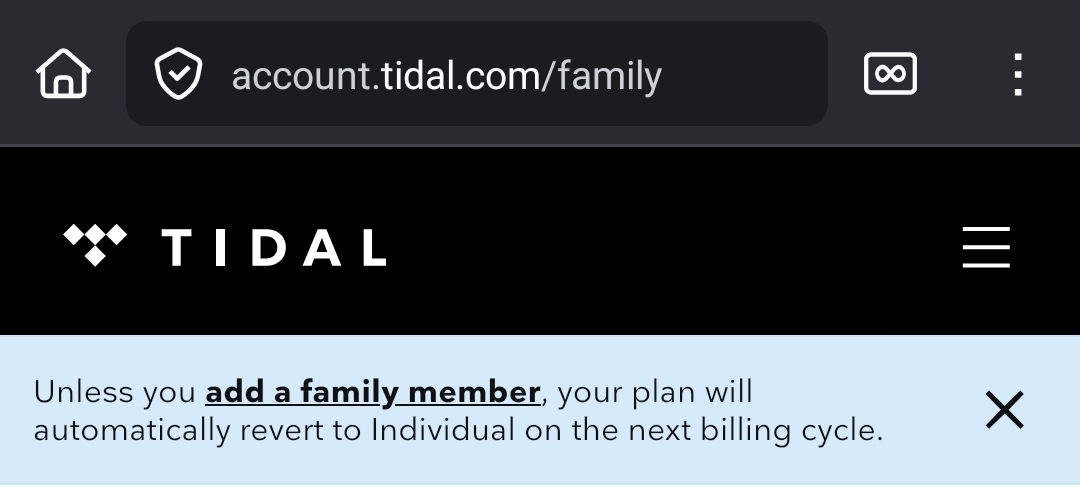Click the "Unless you" banner text
This screenshot has width=1080, height=499.
[115, 392]
